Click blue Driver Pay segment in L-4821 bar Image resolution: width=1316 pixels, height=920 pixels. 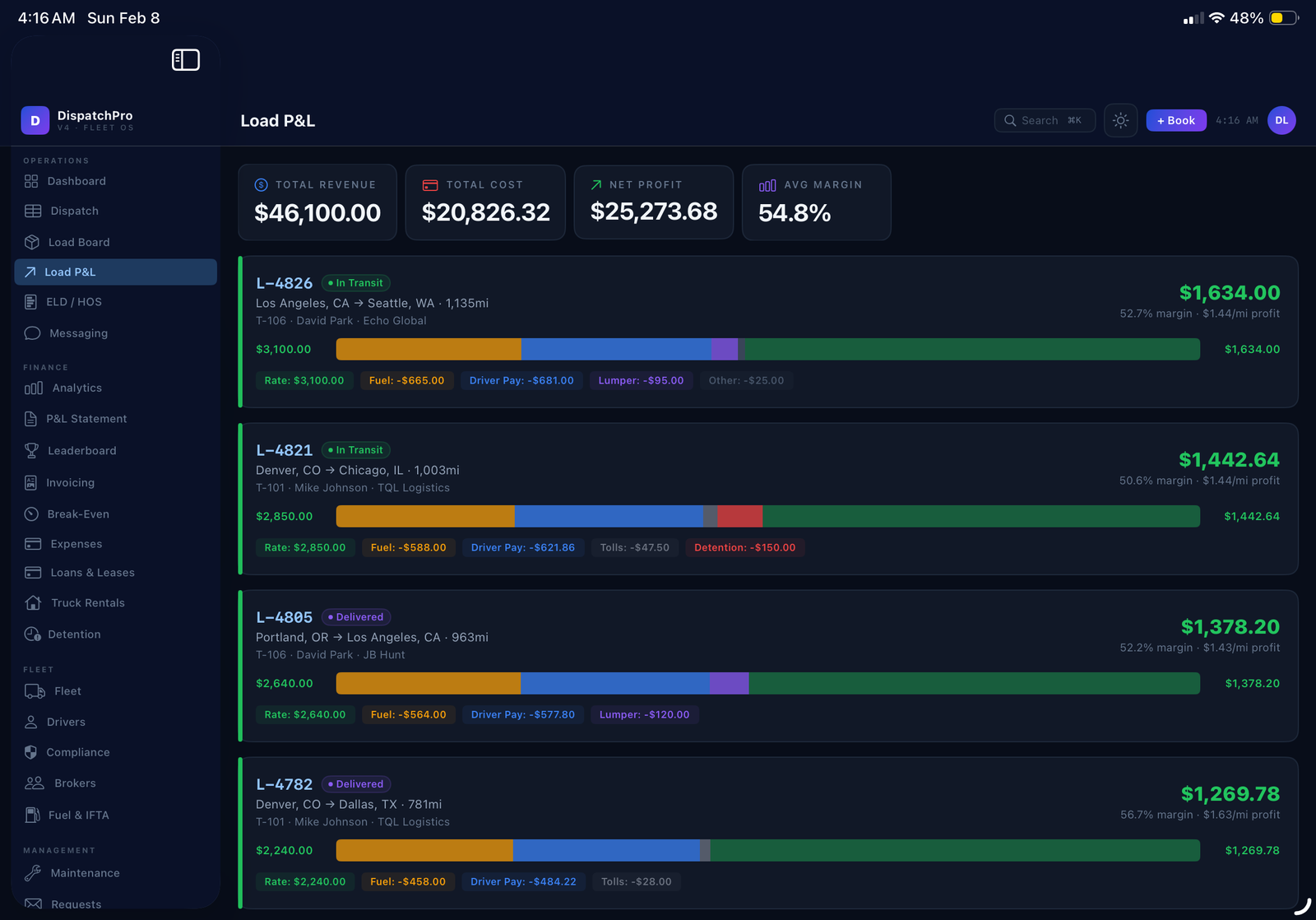click(609, 517)
